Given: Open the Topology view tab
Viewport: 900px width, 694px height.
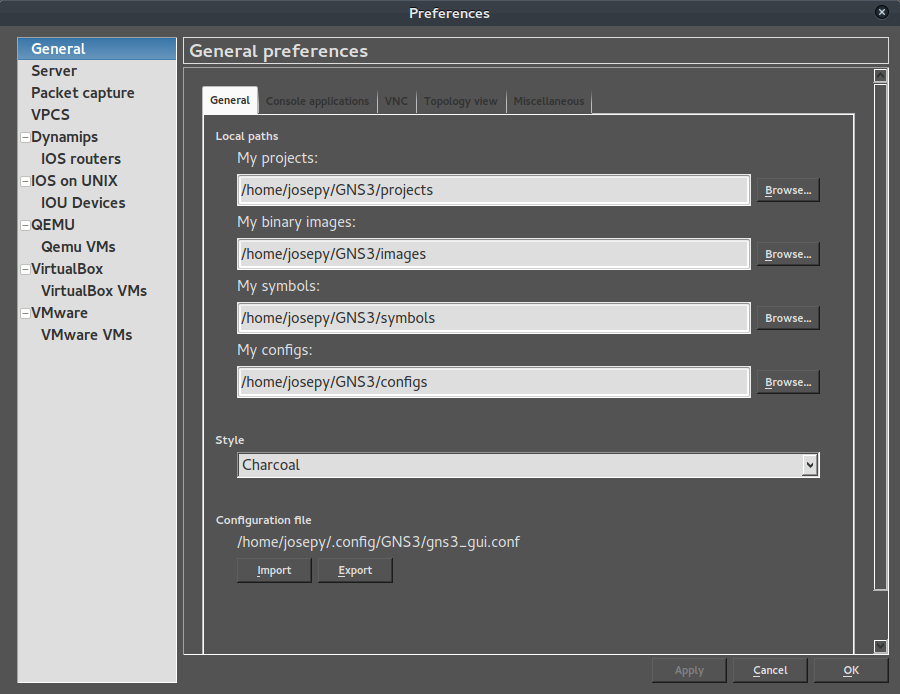Looking at the screenshot, I should coord(461,102).
